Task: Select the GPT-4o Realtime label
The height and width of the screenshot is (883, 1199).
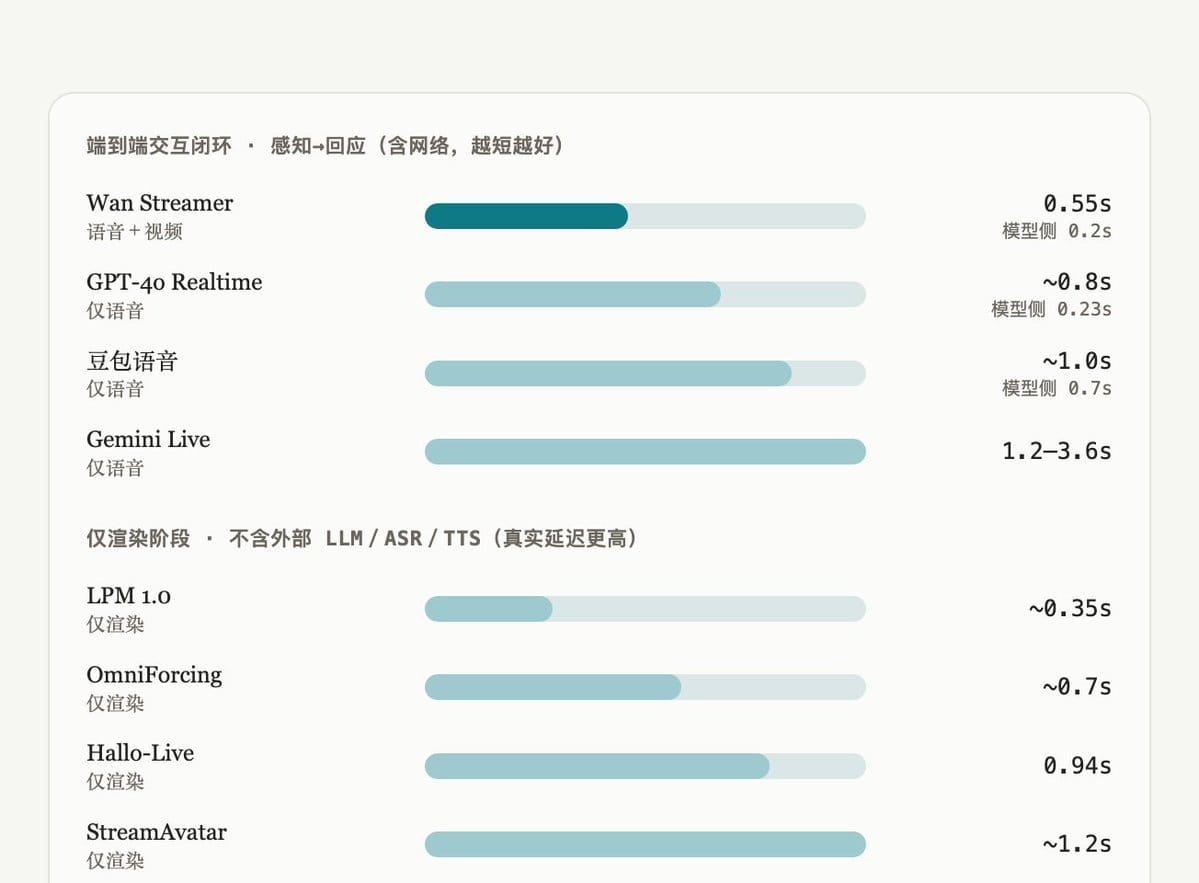Action: point(174,282)
